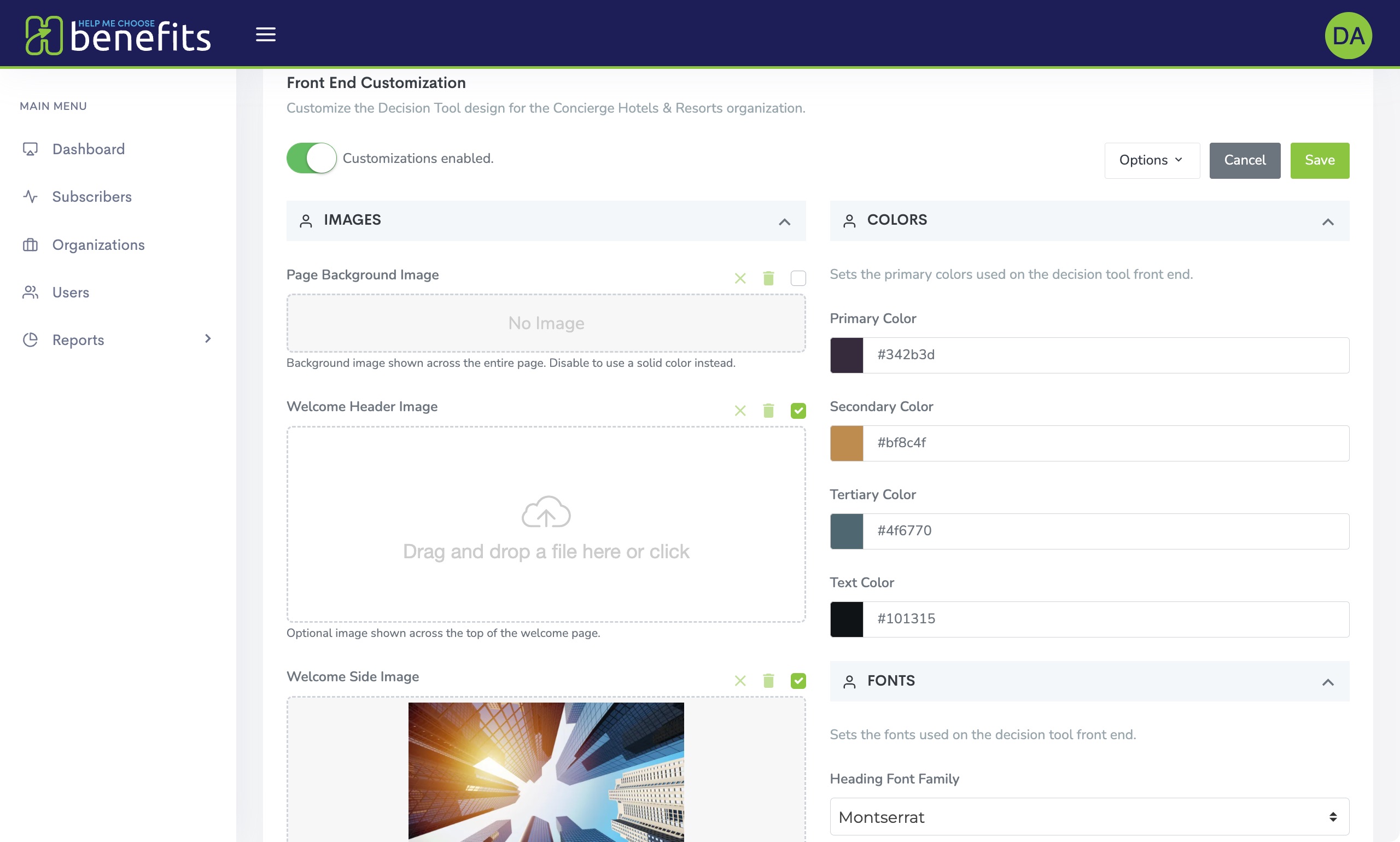Screen dimensions: 1400x842
Task: Edit the Secondary Color #bf8c4f field
Action: pyautogui.click(x=1105, y=443)
